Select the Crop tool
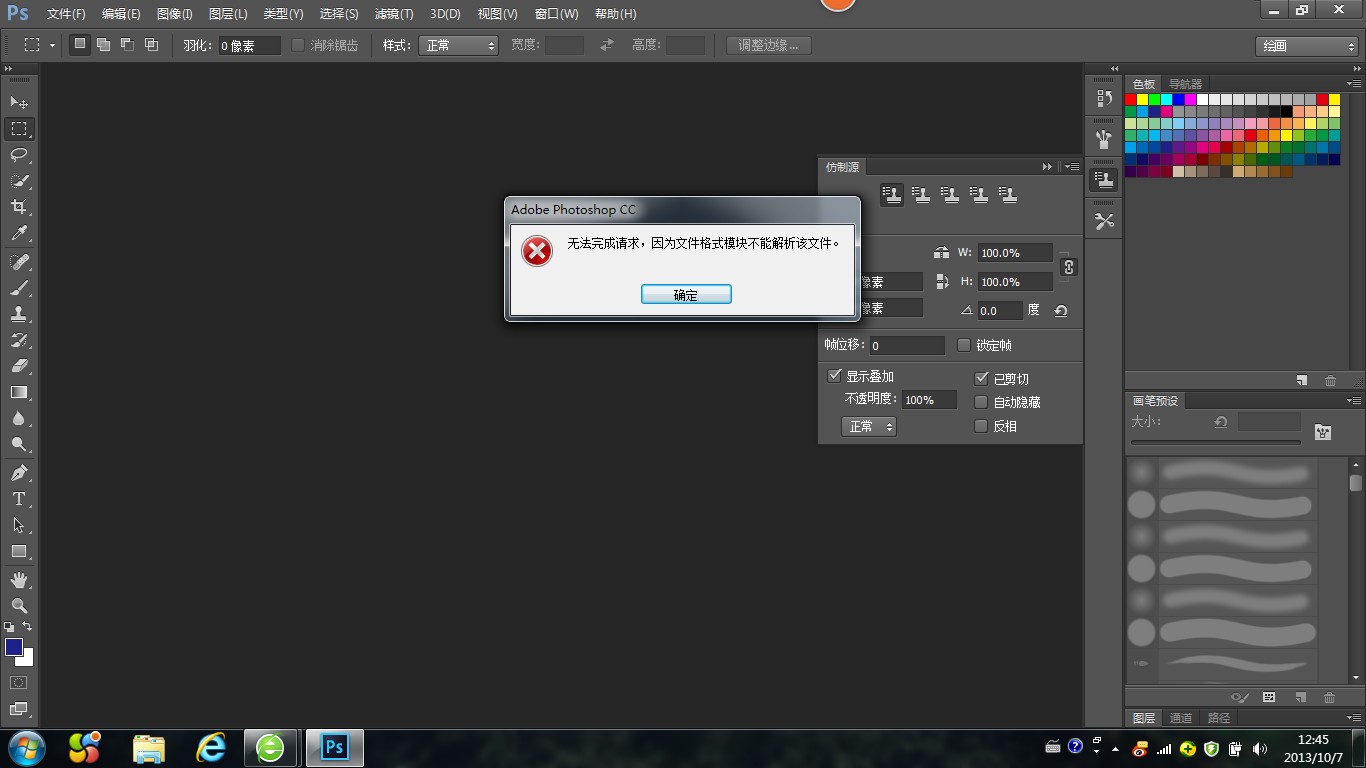 click(19, 207)
